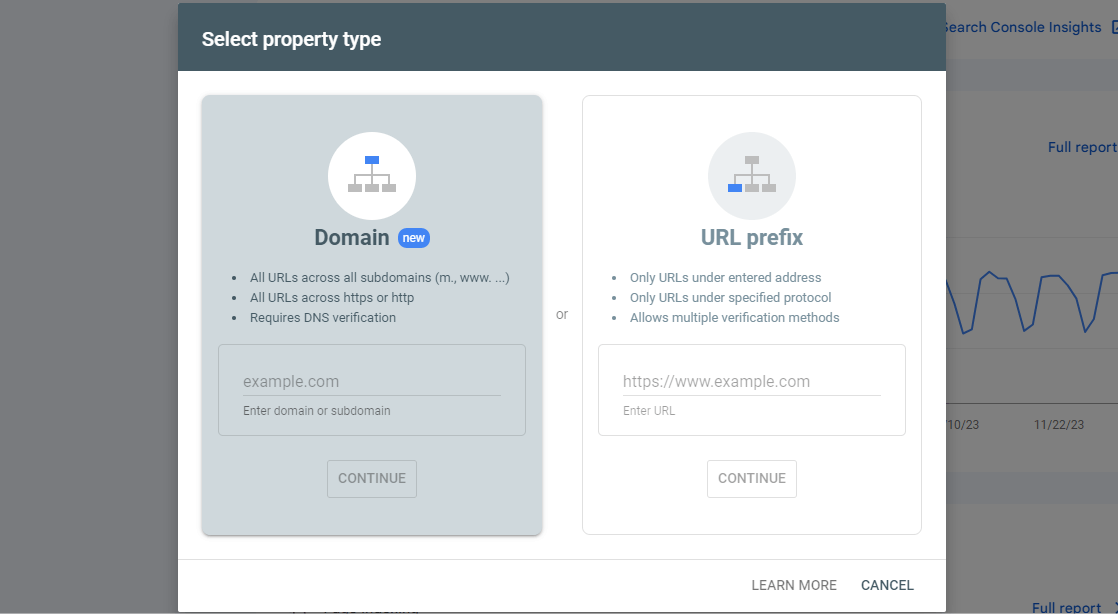Cancel the Select property type dialog
Image resolution: width=1118 pixels, height=614 pixels.
coord(887,585)
